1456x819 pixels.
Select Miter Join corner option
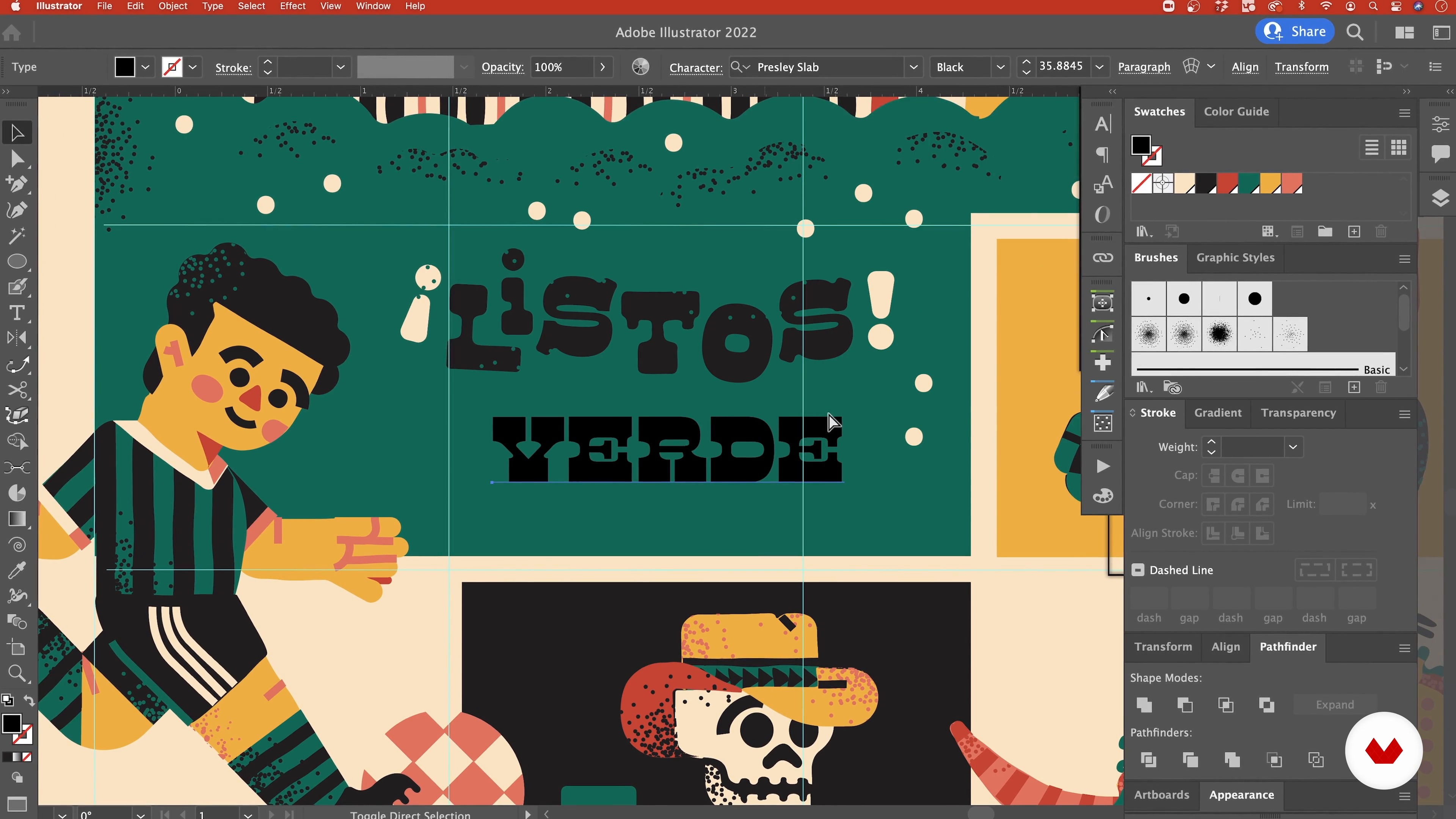pos(1213,504)
